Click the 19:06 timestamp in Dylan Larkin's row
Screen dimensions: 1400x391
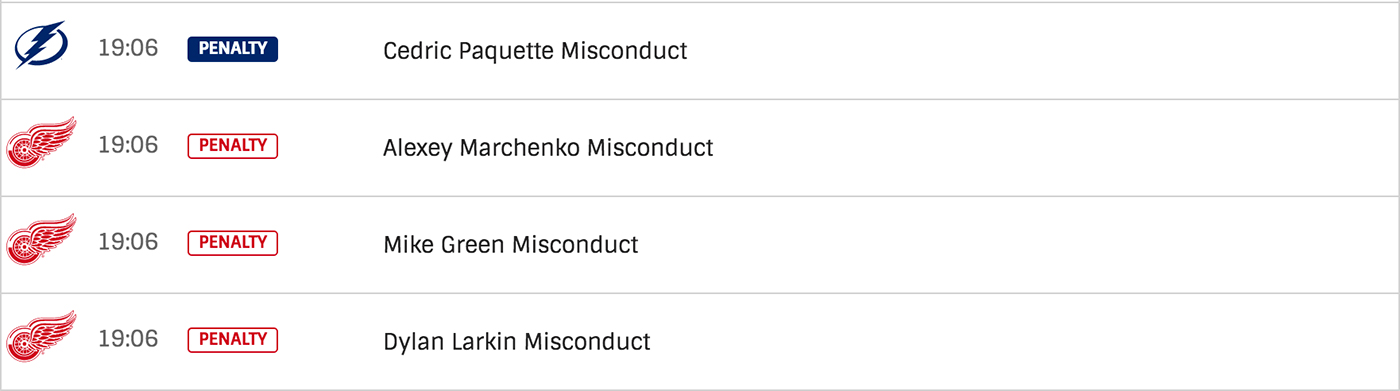pos(128,339)
